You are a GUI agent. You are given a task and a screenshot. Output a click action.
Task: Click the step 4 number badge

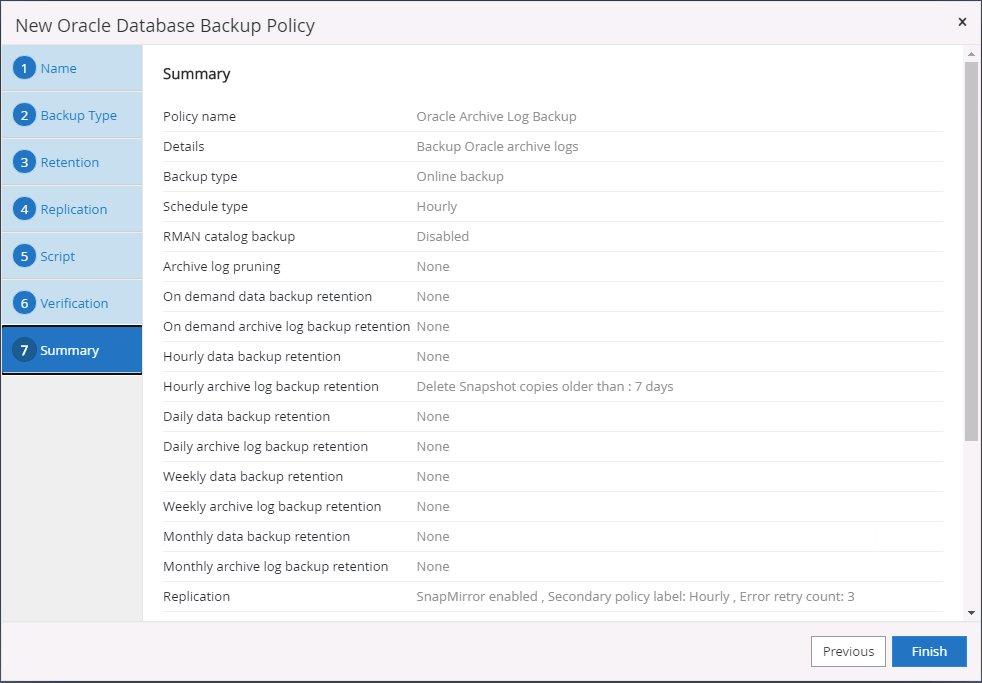pyautogui.click(x=25, y=209)
